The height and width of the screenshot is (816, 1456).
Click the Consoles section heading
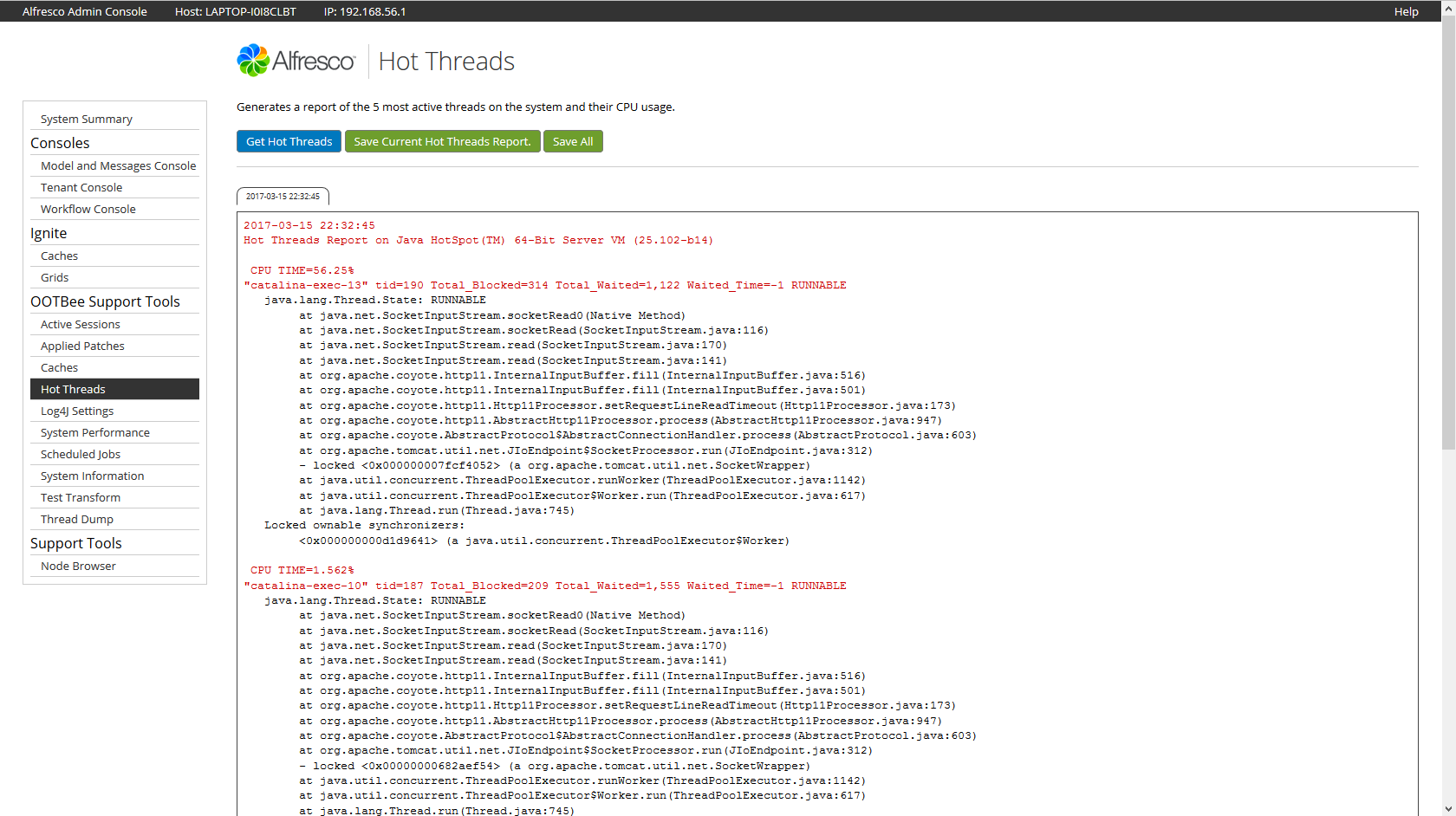[x=60, y=143]
